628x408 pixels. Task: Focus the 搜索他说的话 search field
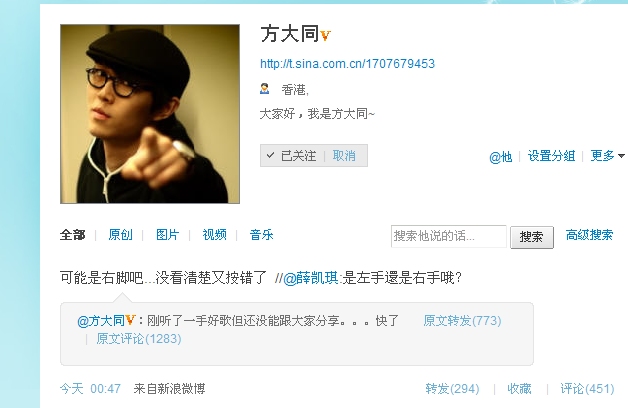(x=449, y=236)
